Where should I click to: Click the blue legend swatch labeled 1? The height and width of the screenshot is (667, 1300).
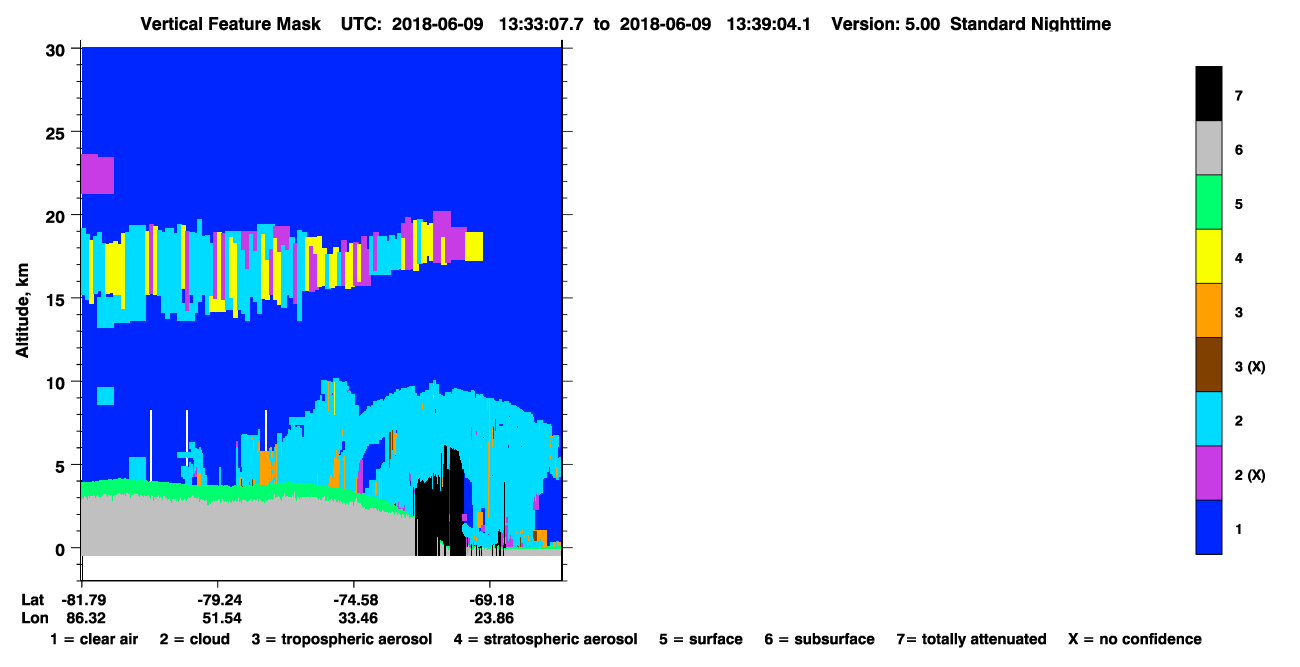pos(1209,526)
